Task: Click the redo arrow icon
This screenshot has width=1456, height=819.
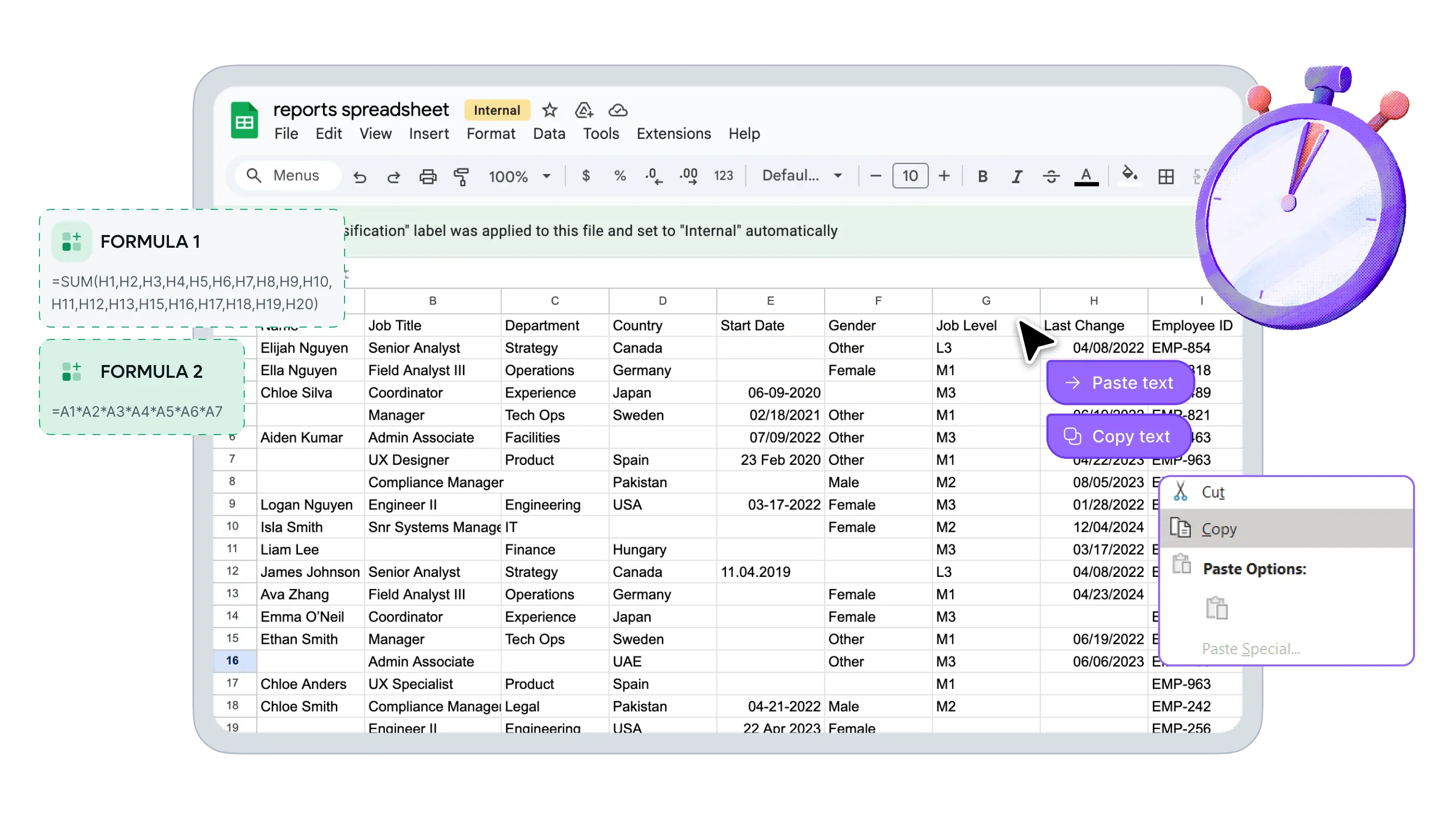Action: click(x=393, y=177)
